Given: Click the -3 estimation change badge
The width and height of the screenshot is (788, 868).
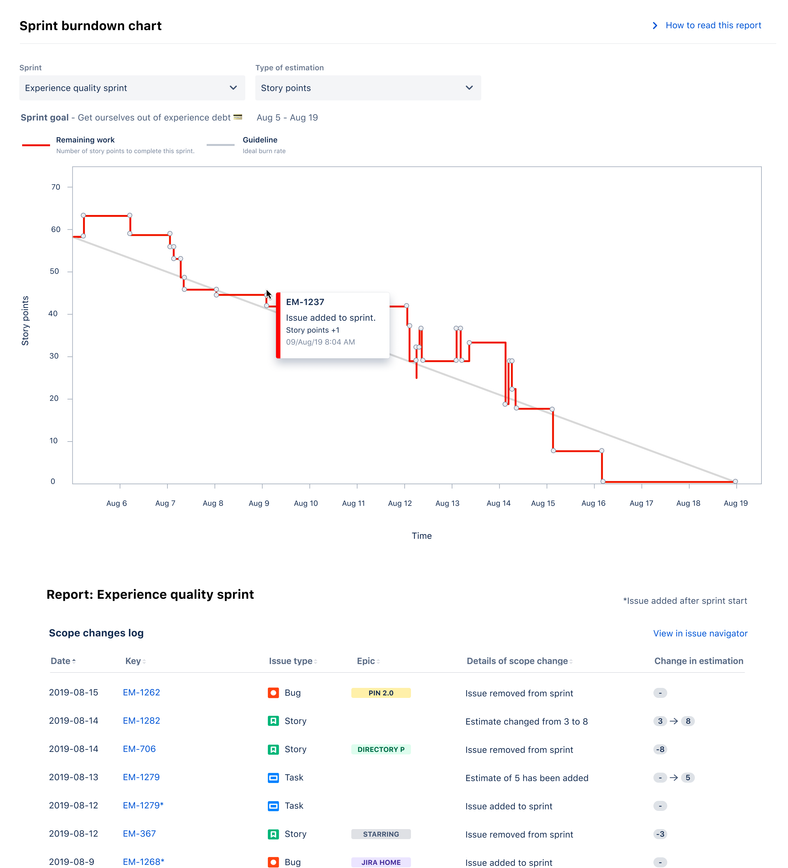Looking at the screenshot, I should pos(660,834).
